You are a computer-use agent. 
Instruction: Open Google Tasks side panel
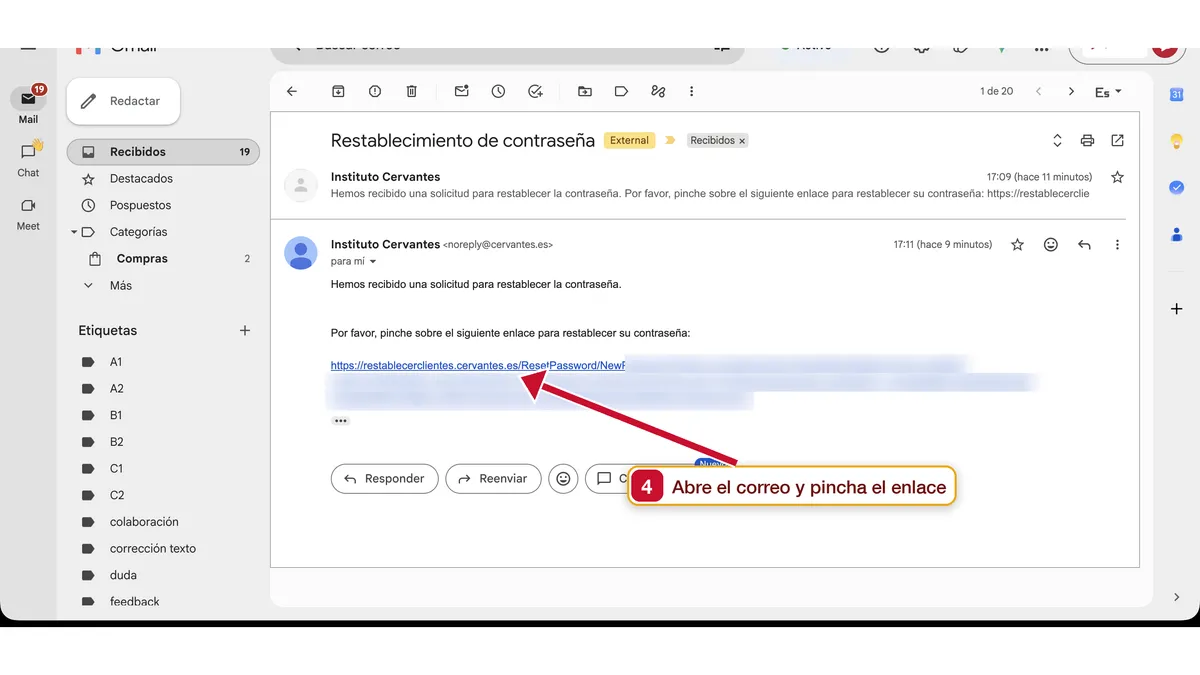click(1177, 187)
